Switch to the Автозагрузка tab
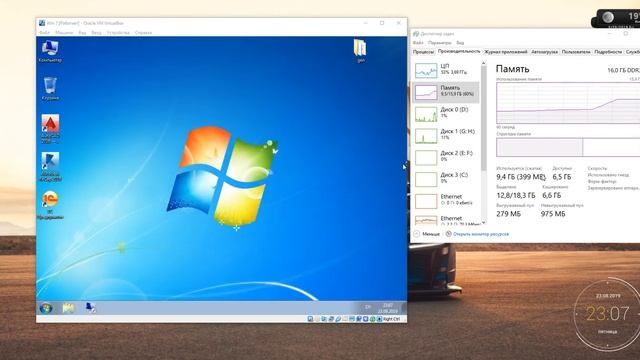This screenshot has width=640, height=360. (544, 52)
